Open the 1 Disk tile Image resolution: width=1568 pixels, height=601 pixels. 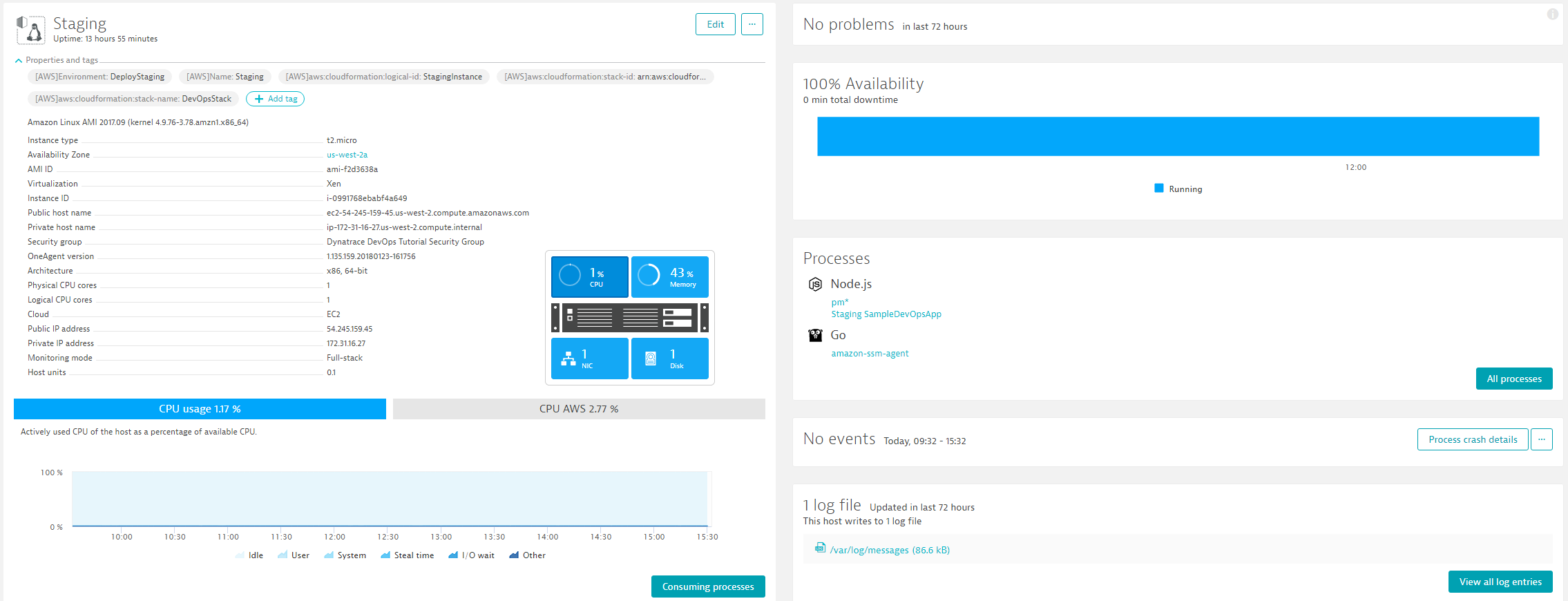pos(670,359)
